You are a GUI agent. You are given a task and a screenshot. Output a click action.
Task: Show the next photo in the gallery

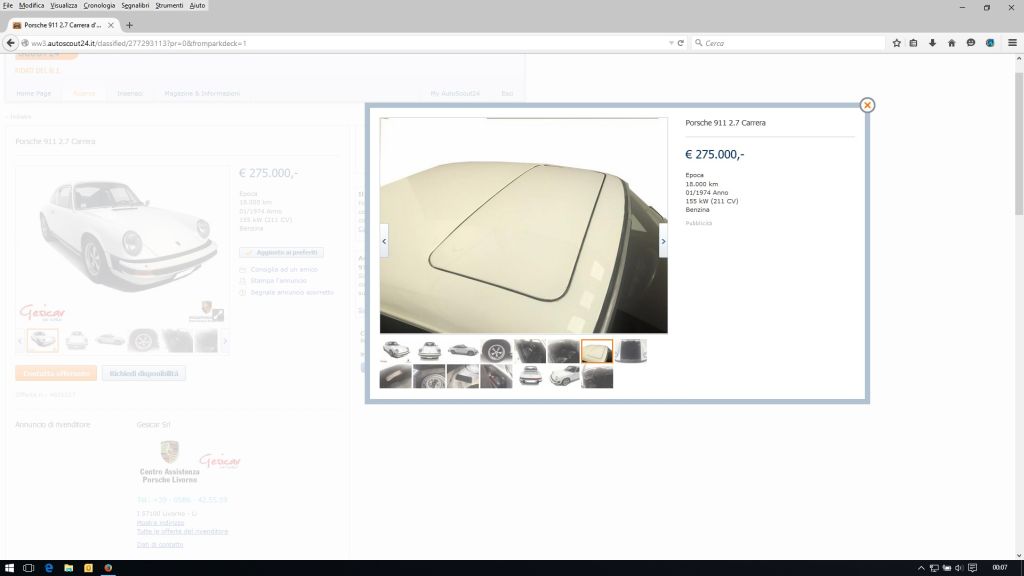point(663,241)
